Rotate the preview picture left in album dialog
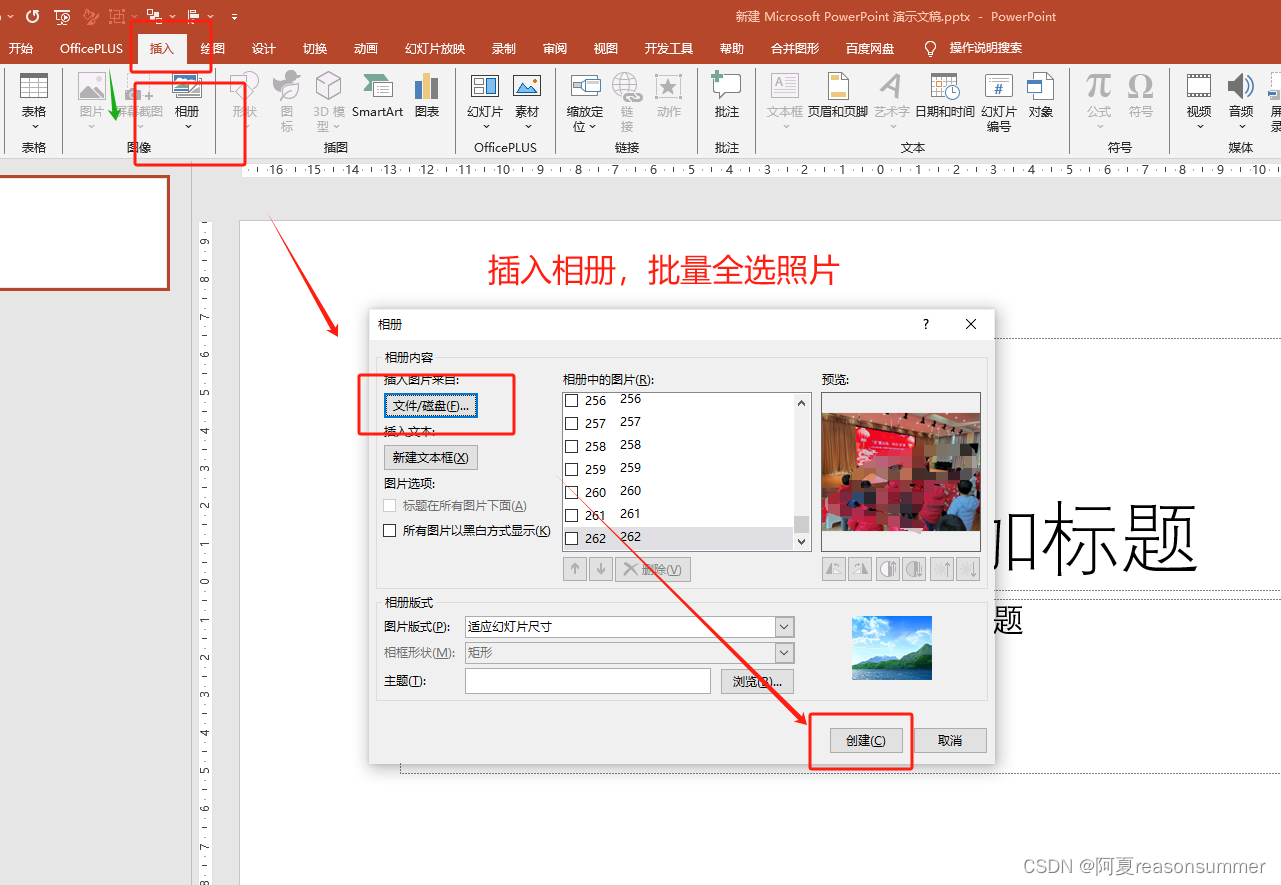The height and width of the screenshot is (885, 1281). (834, 569)
